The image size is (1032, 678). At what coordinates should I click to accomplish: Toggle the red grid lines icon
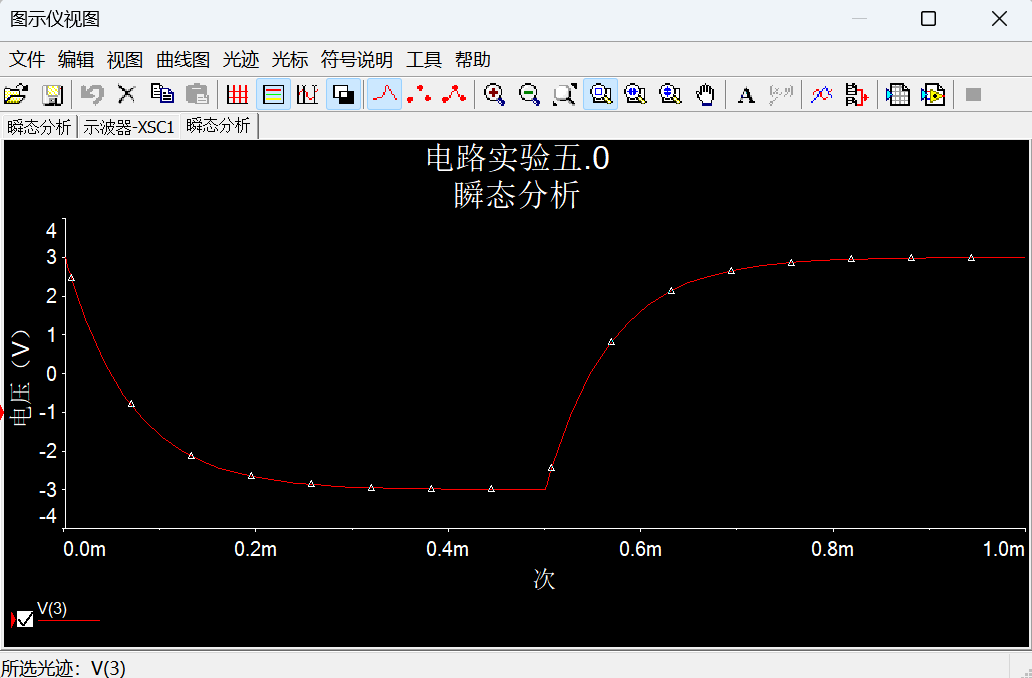[237, 94]
